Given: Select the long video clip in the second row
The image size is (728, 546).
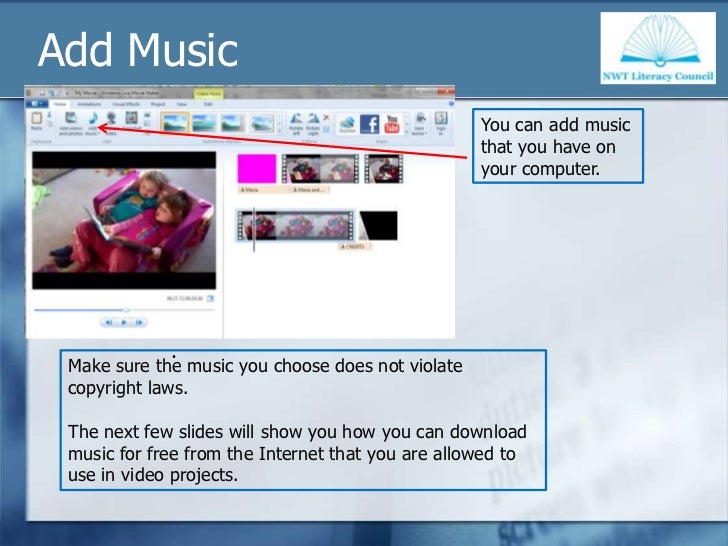Looking at the screenshot, I should (x=295, y=226).
